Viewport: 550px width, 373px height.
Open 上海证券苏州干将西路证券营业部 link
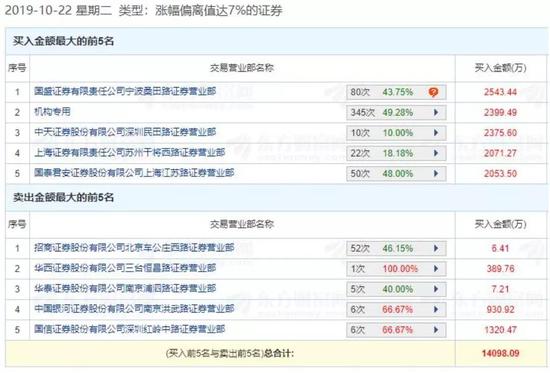point(129,153)
